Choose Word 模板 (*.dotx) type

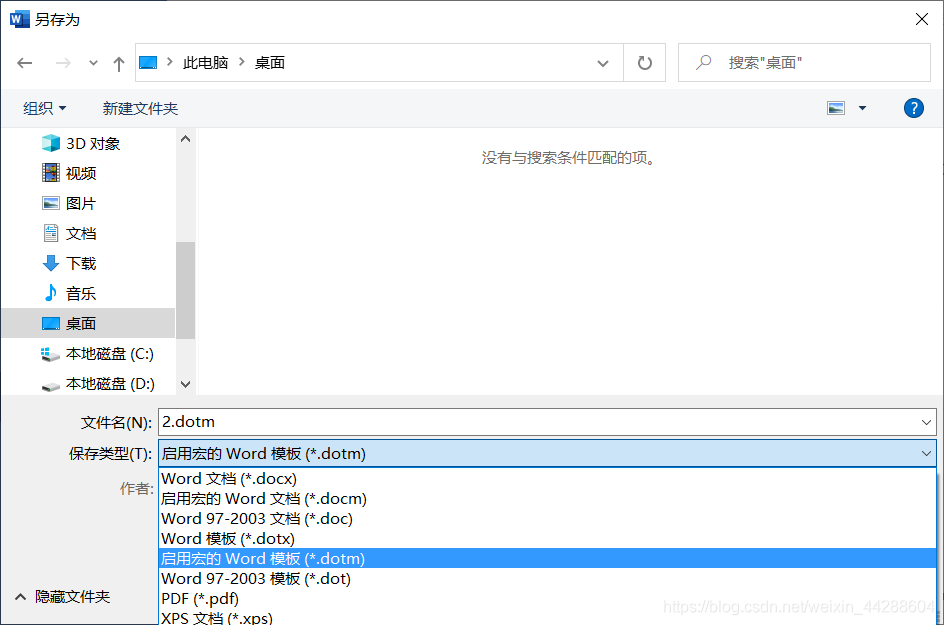[x=547, y=538]
